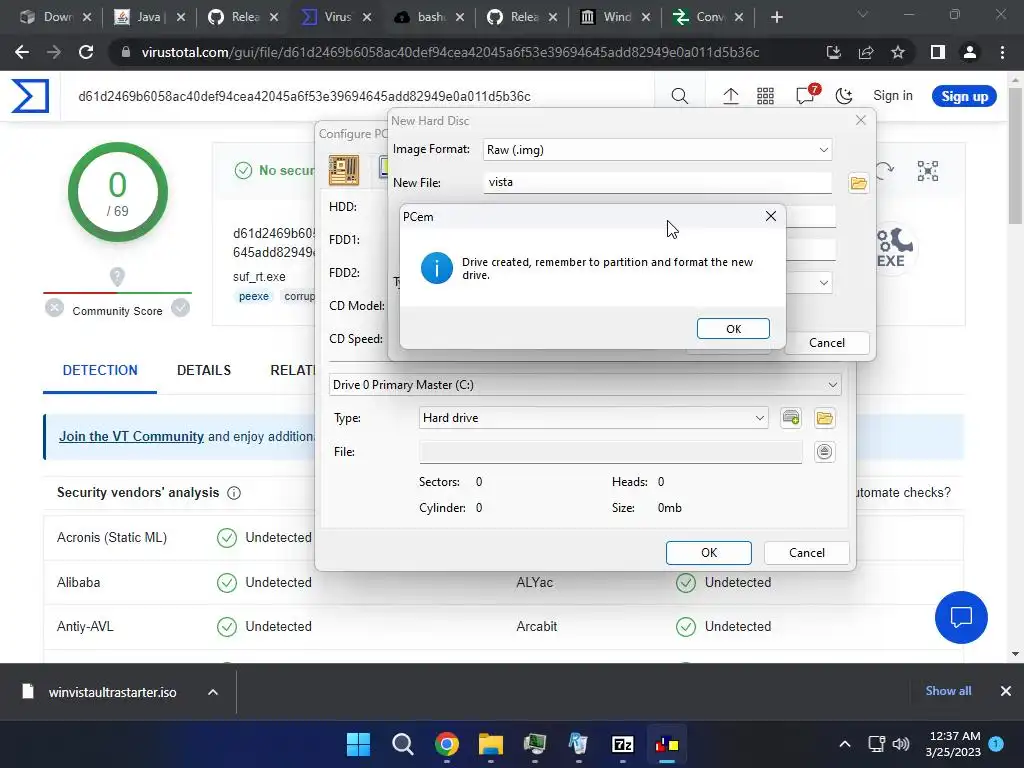Open the Image Format dropdown
Screen dimensions: 1024x768
(657, 150)
